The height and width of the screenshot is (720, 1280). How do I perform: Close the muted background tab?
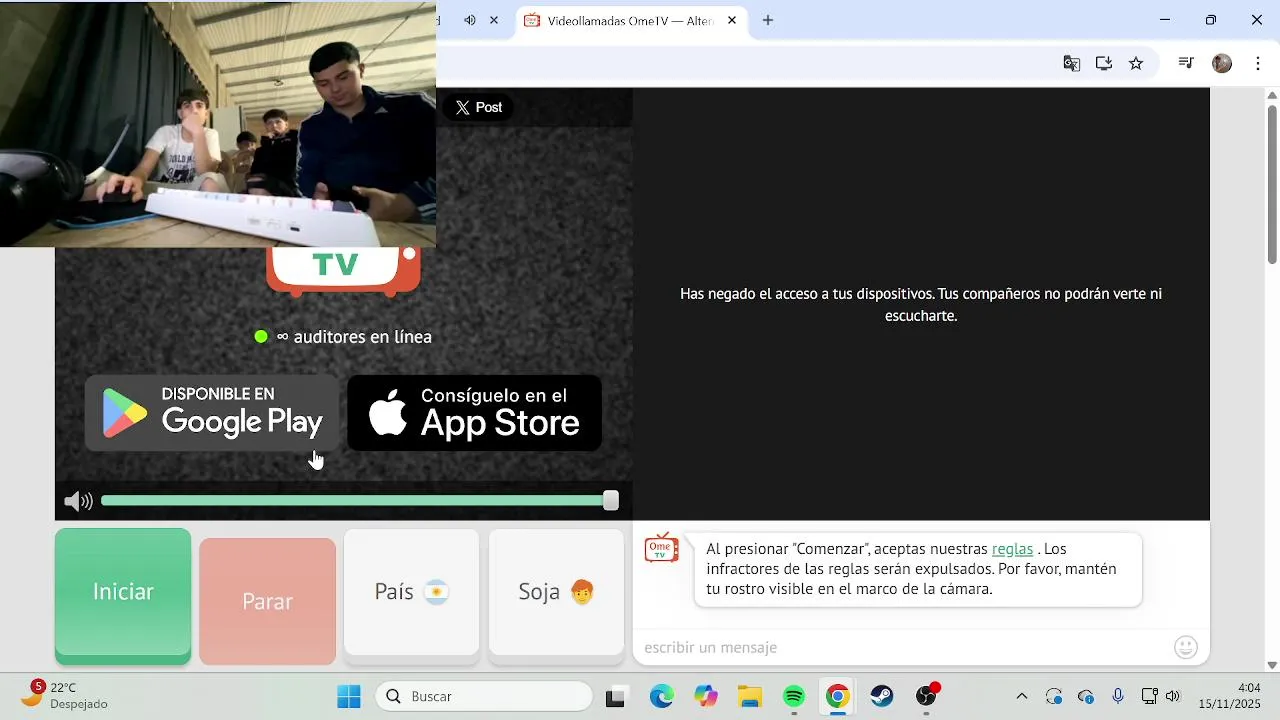point(494,20)
